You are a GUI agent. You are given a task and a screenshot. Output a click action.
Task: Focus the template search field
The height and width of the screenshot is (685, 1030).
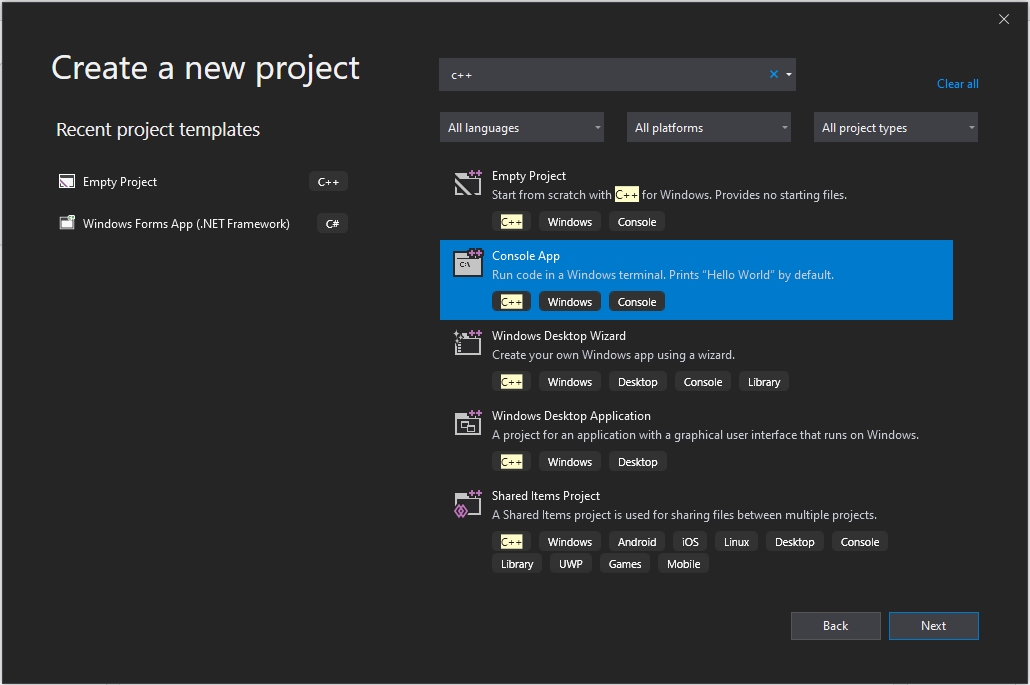coord(600,75)
